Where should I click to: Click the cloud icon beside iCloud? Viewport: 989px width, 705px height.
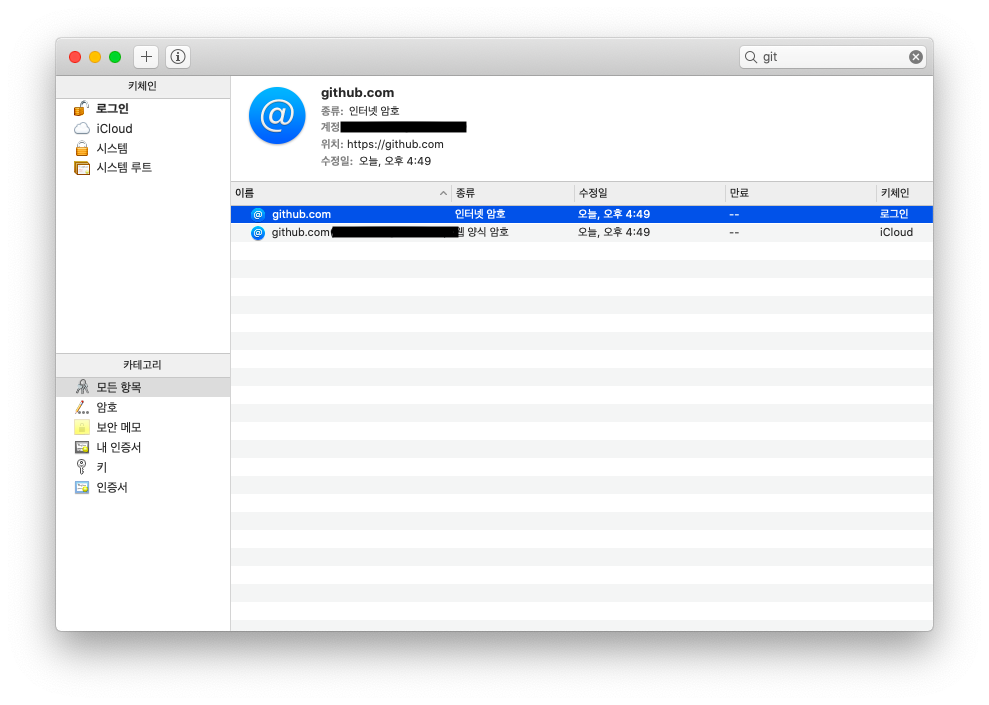pyautogui.click(x=82, y=129)
